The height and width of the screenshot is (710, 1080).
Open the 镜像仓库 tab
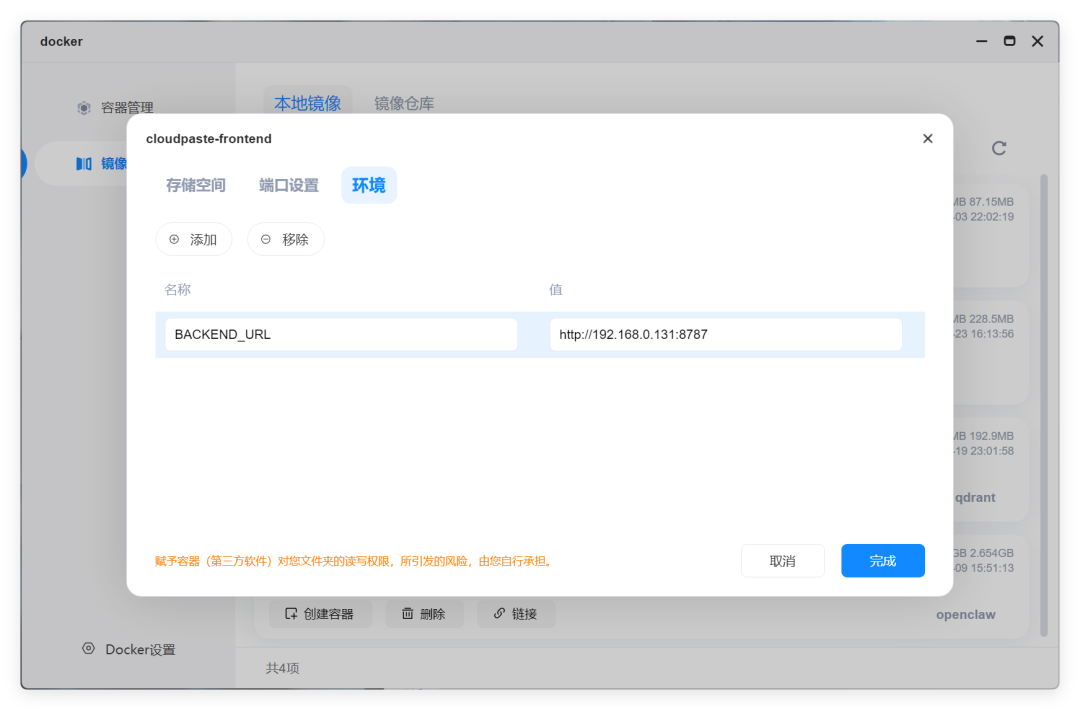pos(403,103)
